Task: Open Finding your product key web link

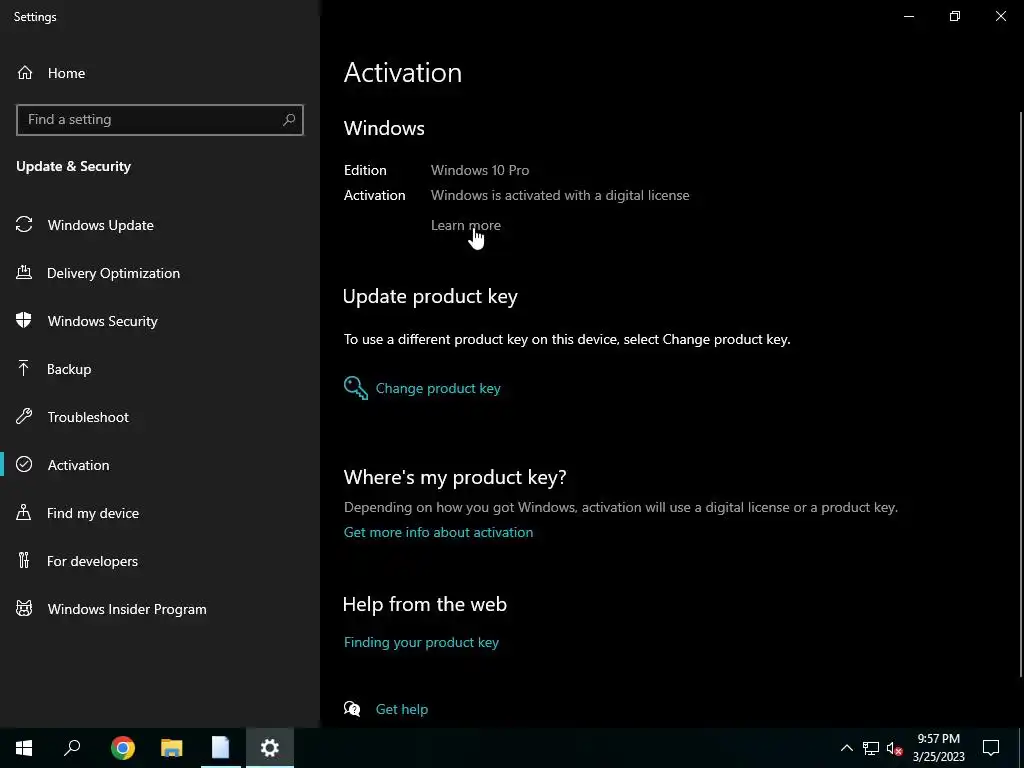Action: point(421,643)
